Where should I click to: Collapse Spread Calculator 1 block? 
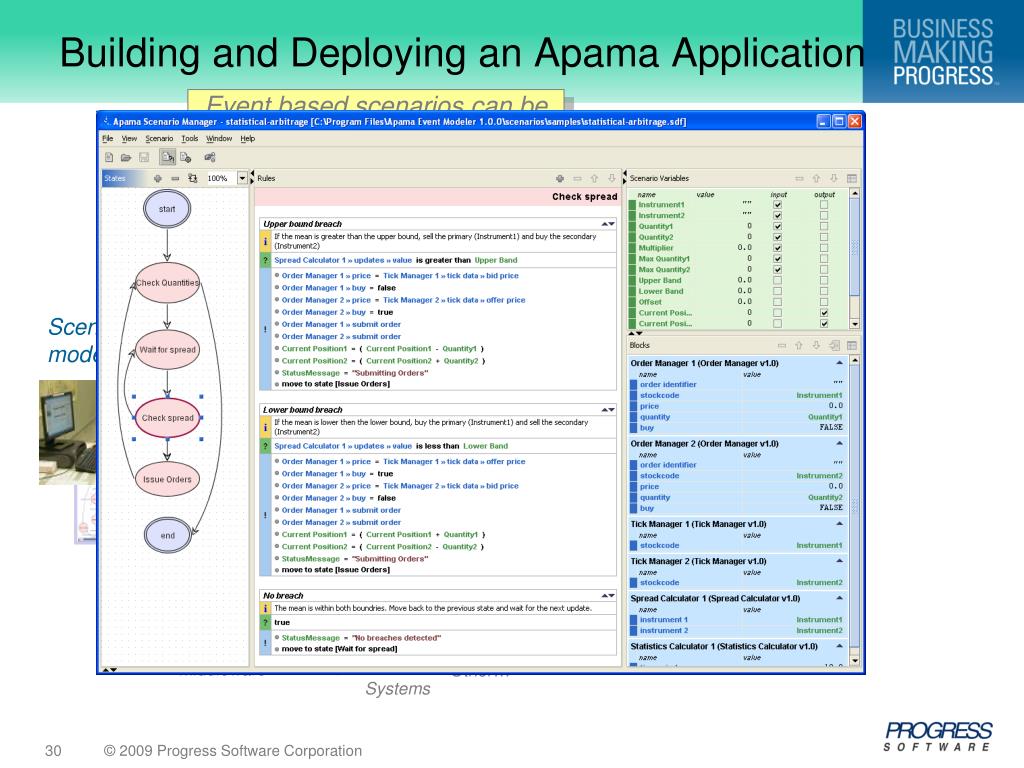[839, 598]
